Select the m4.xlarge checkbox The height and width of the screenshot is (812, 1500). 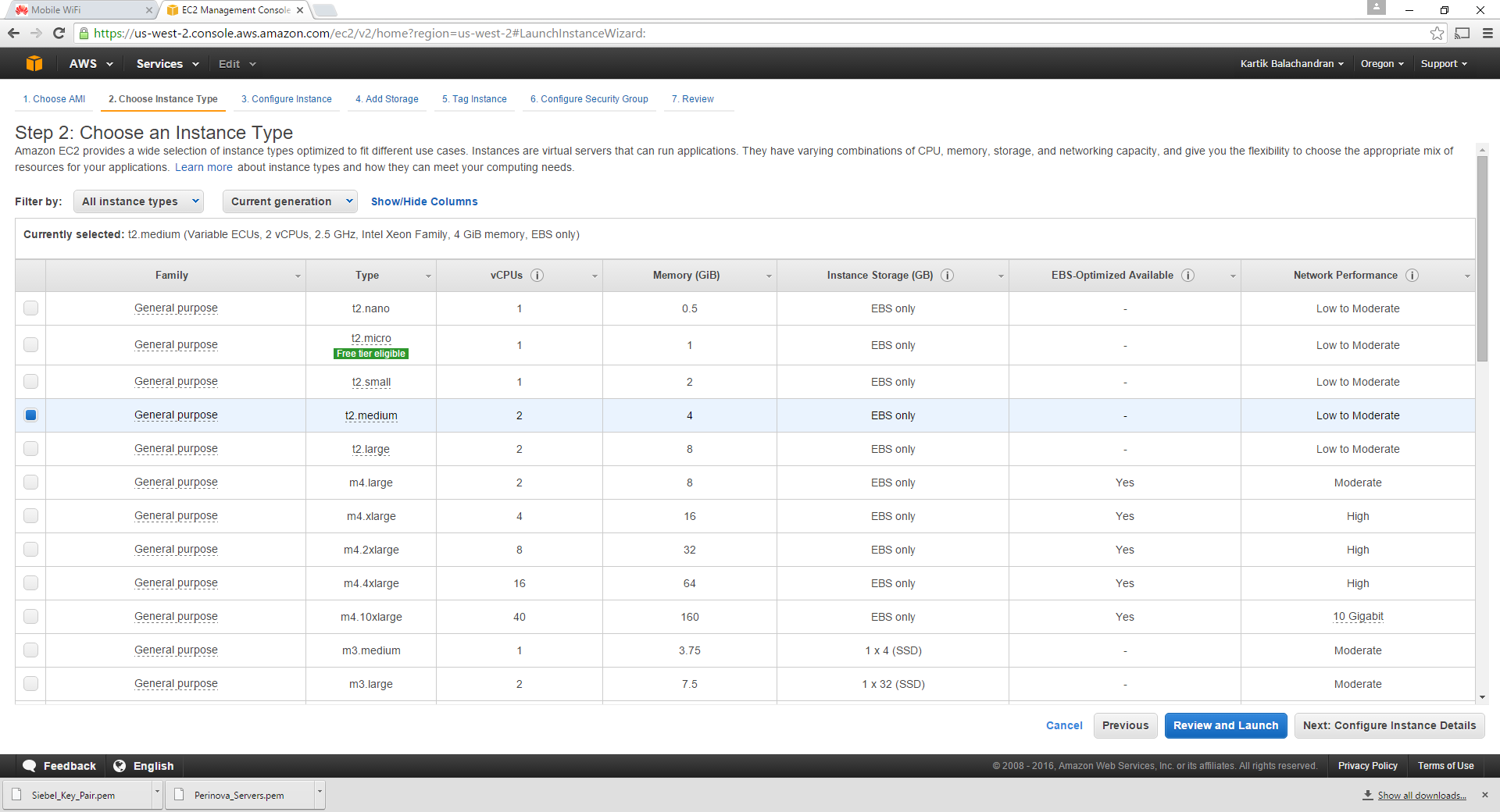[30, 515]
